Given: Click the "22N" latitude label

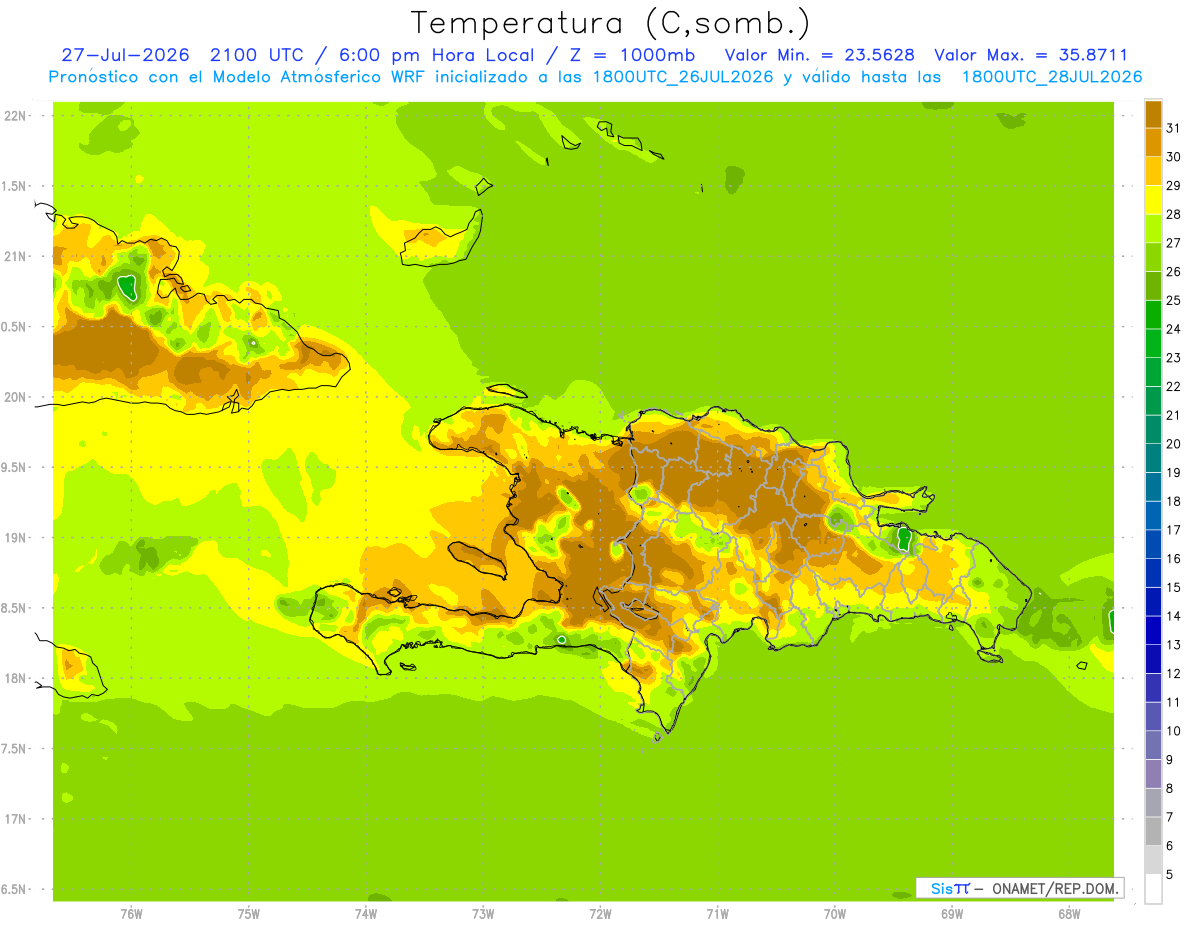Looking at the screenshot, I should click(x=15, y=115).
